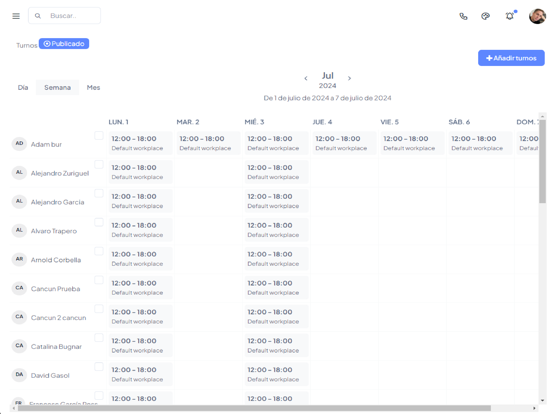This screenshot has width=552, height=414.
Task: Click Alejandro Zuriguel's AL avatar
Action: 19,172
